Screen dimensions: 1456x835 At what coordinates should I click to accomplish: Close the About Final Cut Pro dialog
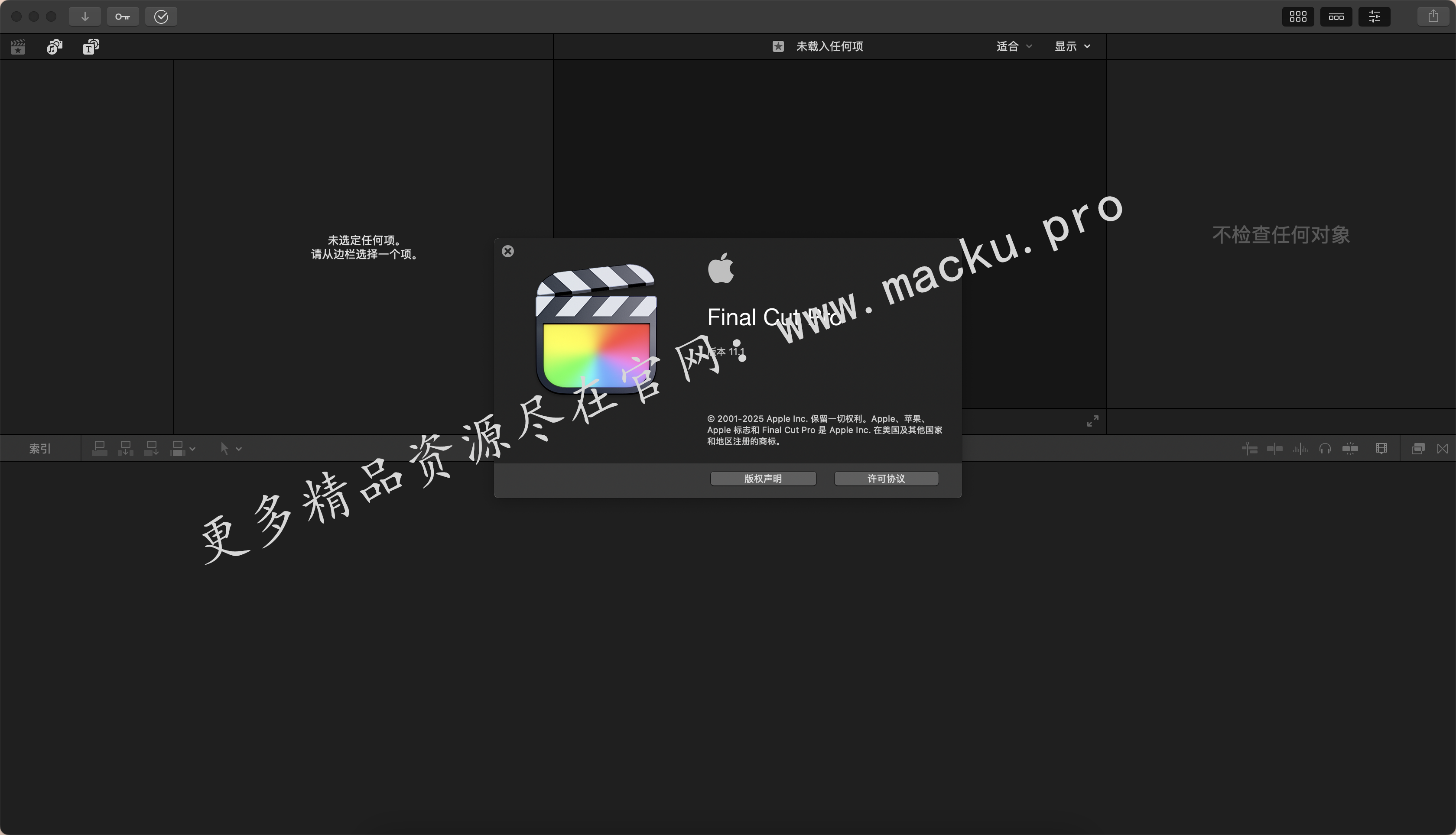[x=508, y=251]
